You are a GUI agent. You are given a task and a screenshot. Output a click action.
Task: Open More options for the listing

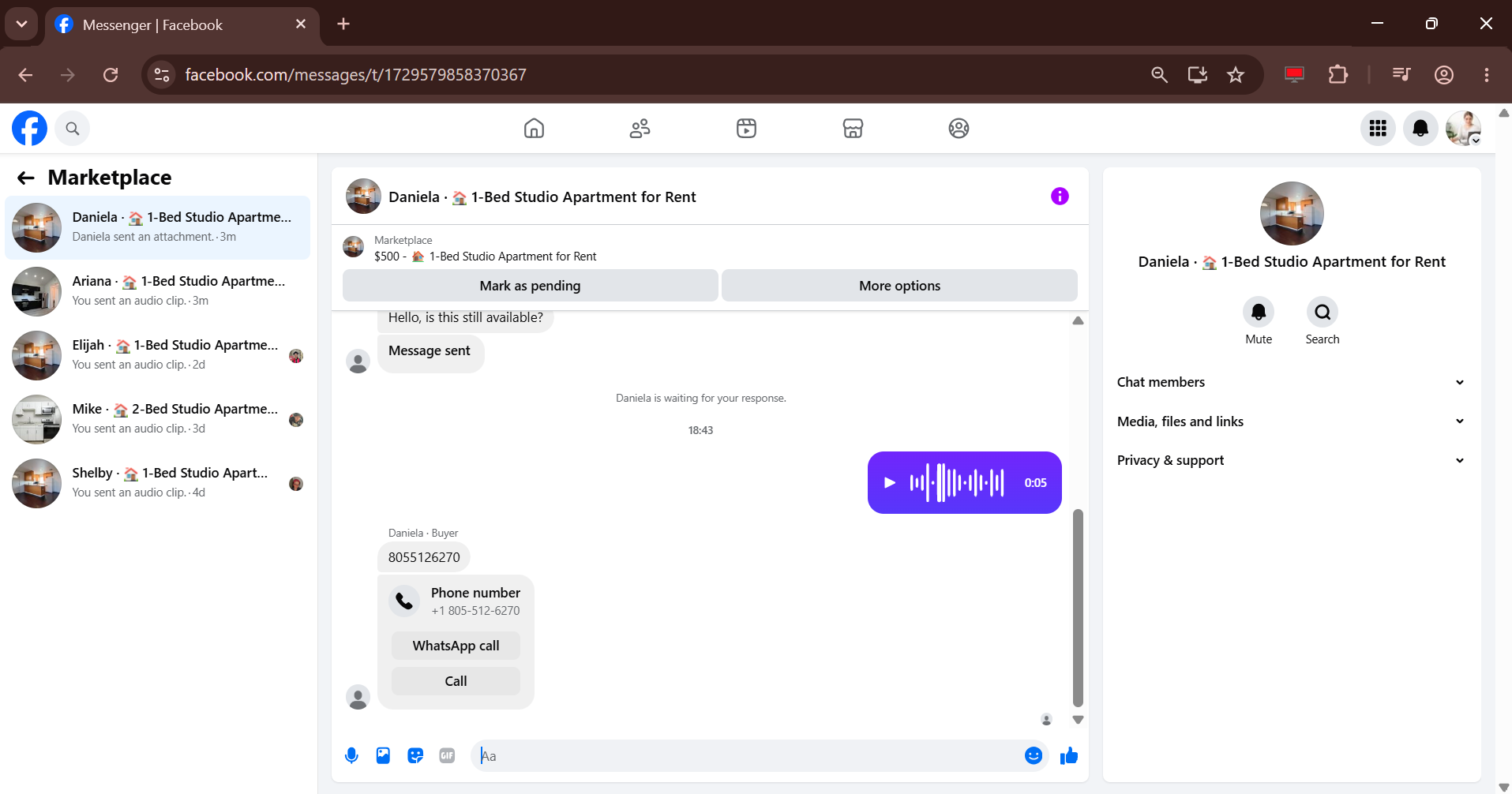click(899, 286)
